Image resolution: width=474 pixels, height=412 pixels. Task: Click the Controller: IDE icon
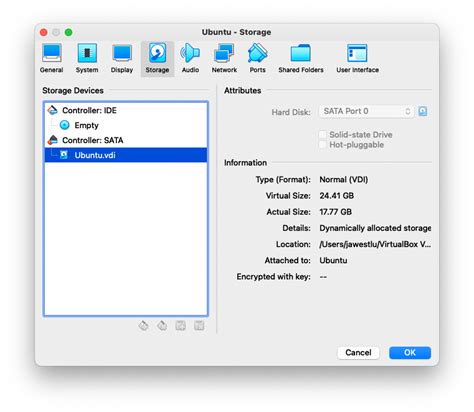tap(52, 110)
